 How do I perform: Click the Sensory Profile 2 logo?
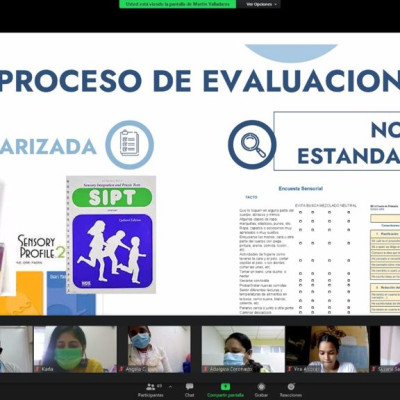[41, 247]
